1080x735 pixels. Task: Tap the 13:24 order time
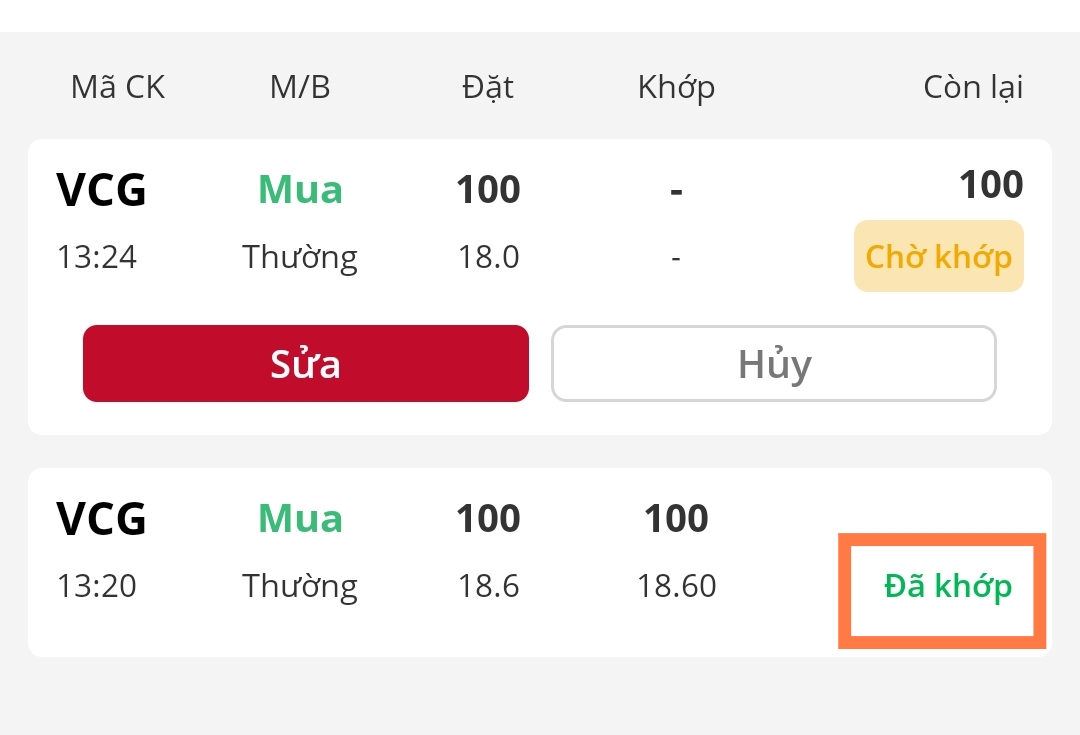[x=97, y=258]
